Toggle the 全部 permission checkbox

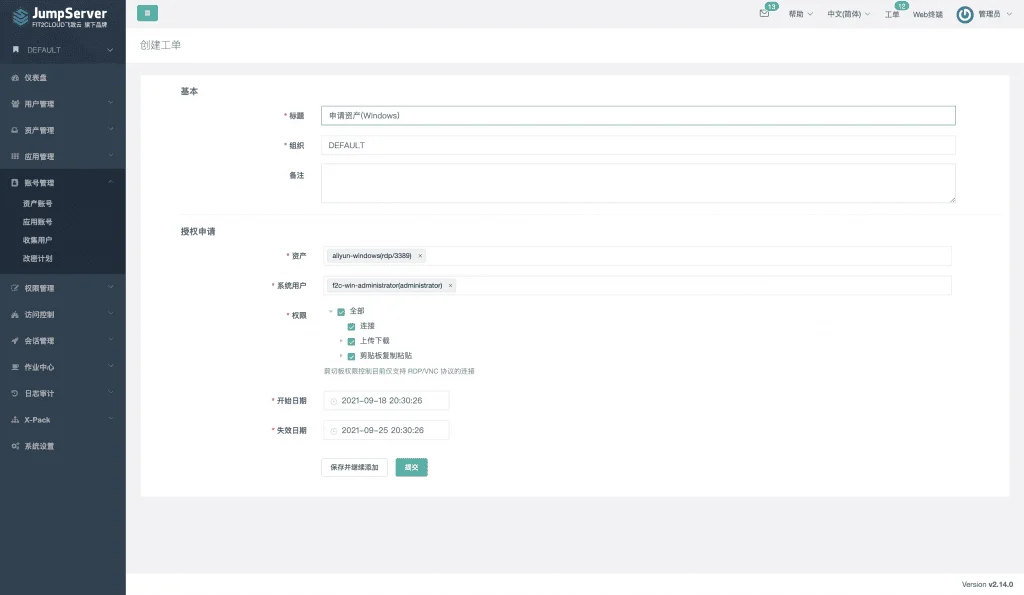(x=341, y=312)
